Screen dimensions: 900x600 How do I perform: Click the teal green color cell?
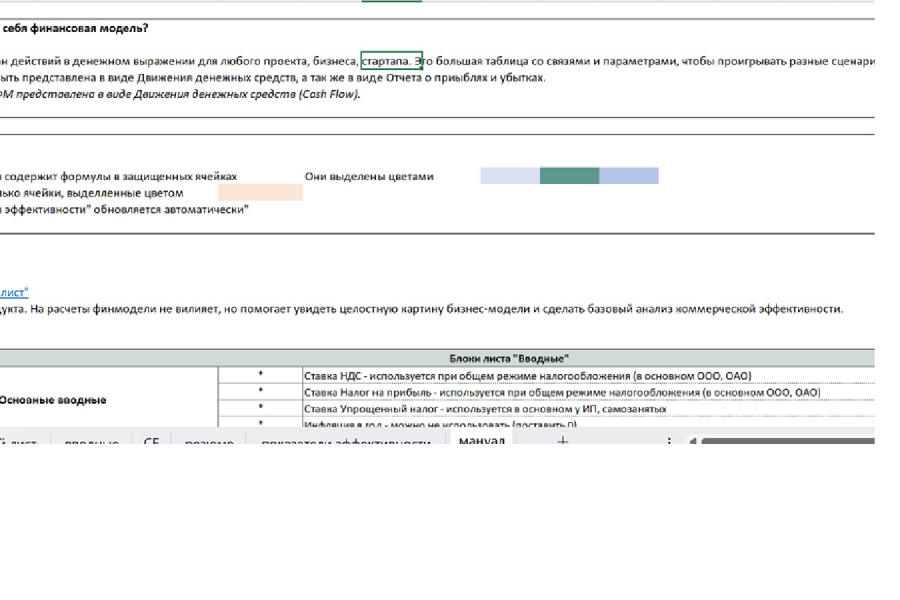[569, 176]
